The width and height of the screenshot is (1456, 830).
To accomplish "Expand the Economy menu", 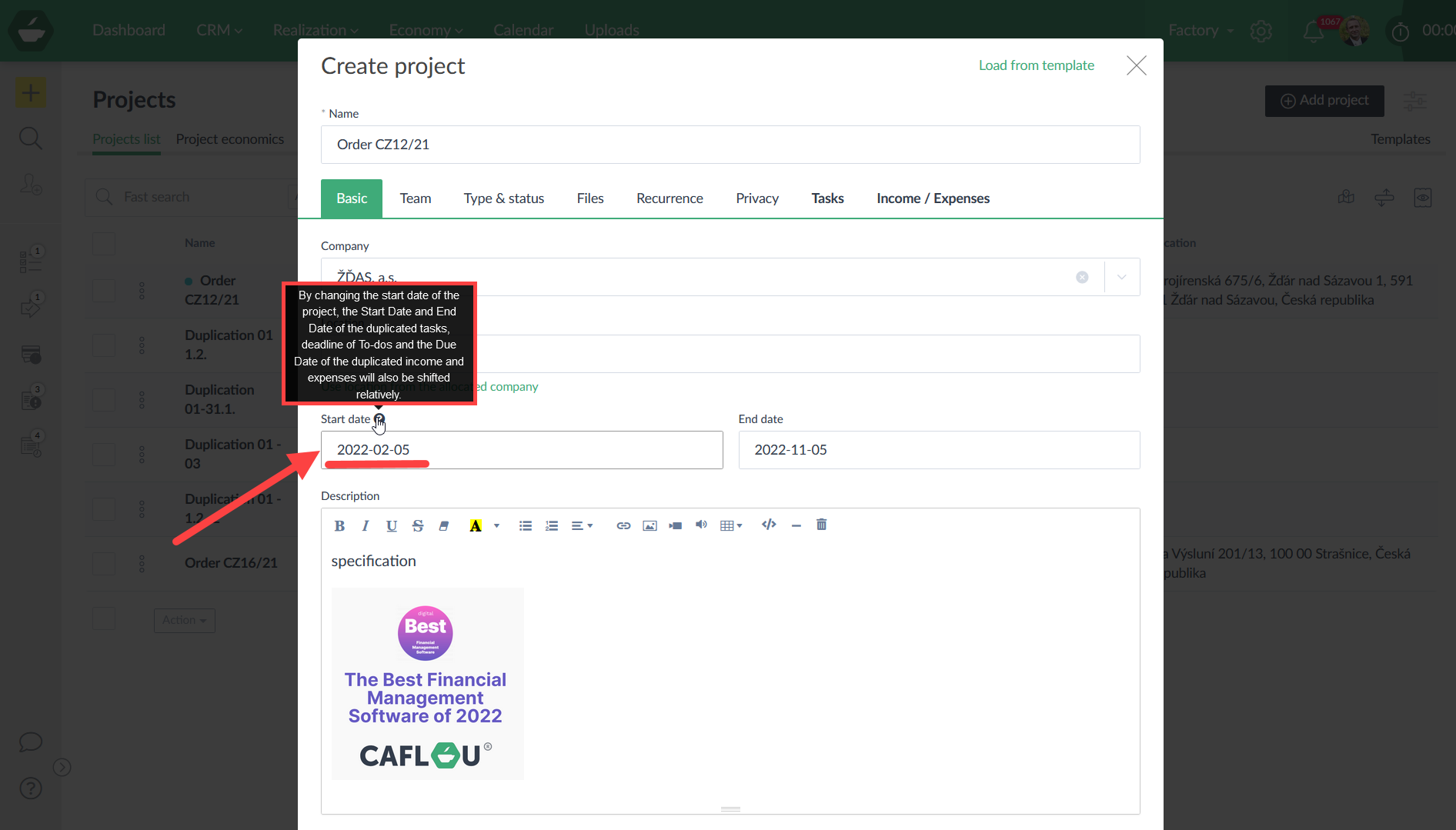I will (x=426, y=30).
